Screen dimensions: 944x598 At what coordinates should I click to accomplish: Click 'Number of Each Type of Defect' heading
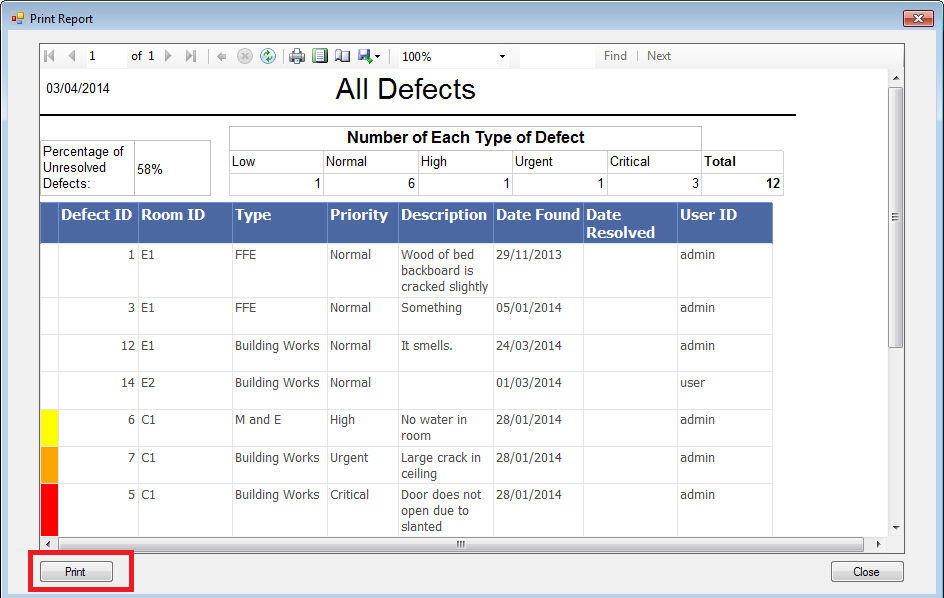pos(465,137)
